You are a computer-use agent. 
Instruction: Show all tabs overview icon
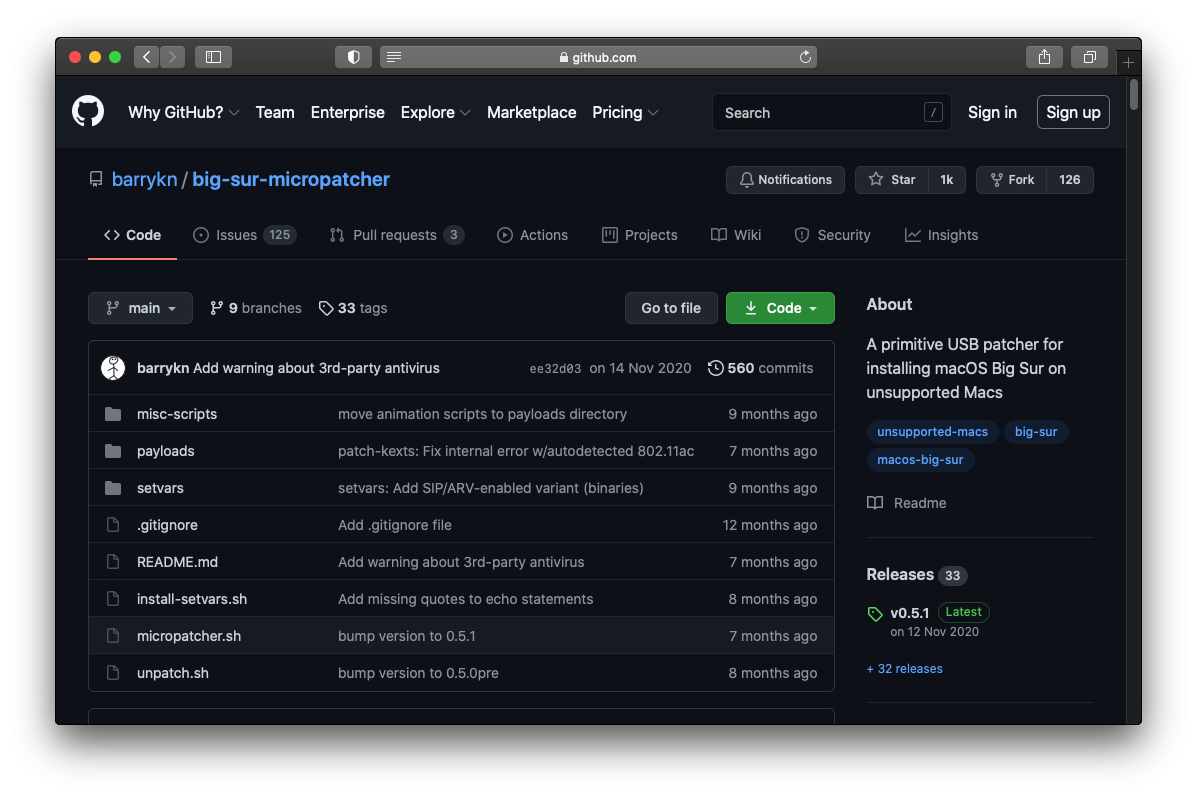click(x=1089, y=57)
